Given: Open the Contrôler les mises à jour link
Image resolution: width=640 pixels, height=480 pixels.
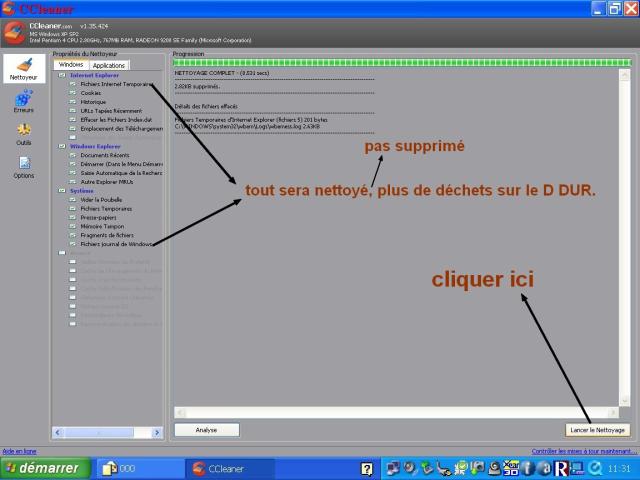Looking at the screenshot, I should (x=584, y=451).
